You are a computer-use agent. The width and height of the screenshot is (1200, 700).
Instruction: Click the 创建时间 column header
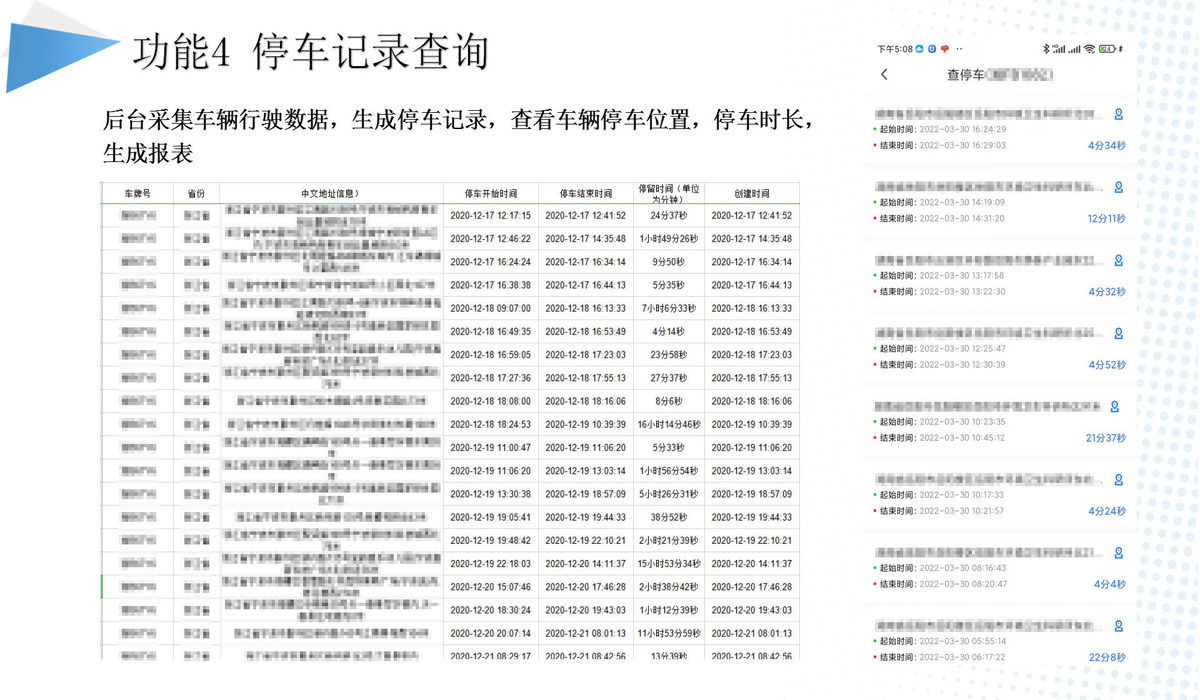[751, 193]
